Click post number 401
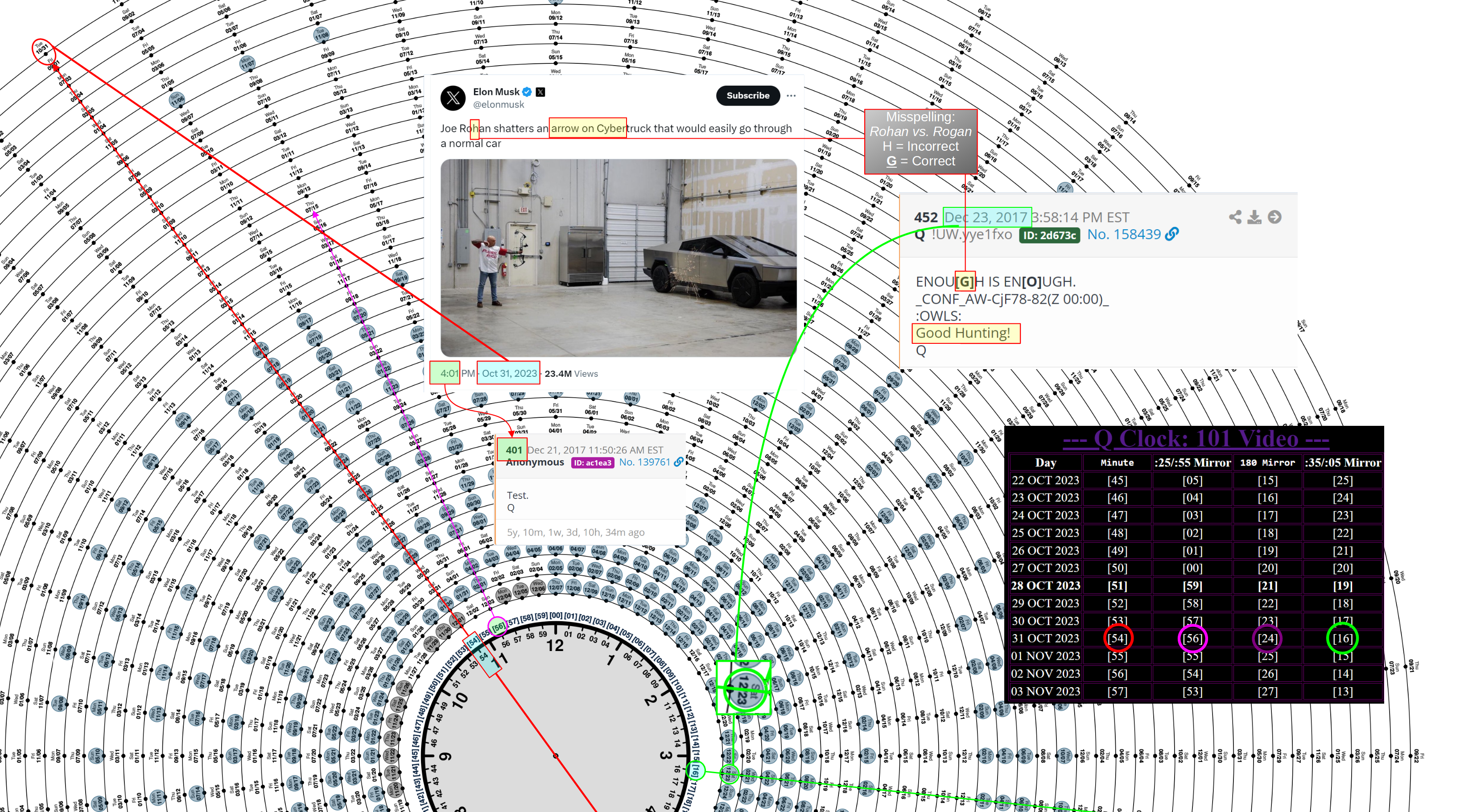The height and width of the screenshot is (812, 1460). pos(513,450)
